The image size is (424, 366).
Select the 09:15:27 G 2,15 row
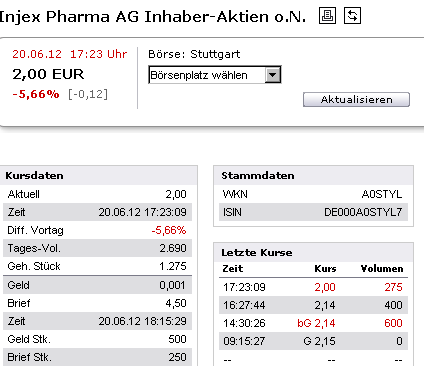click(x=313, y=341)
